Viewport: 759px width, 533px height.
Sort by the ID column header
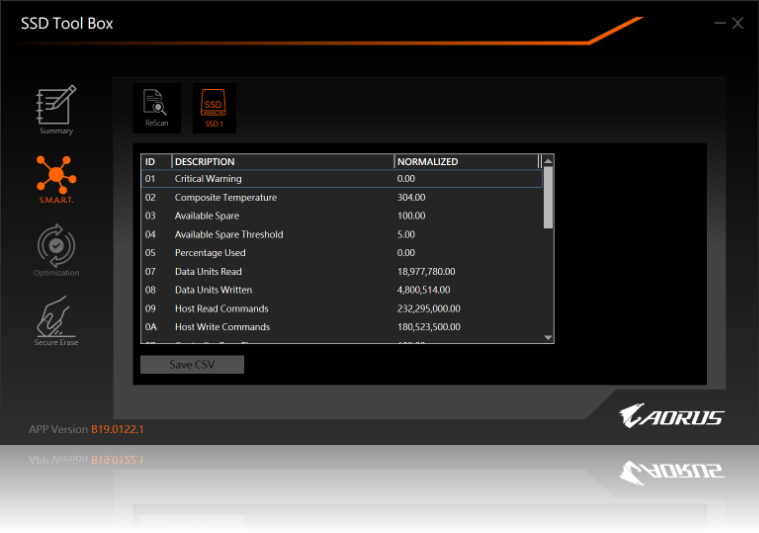tap(156, 161)
